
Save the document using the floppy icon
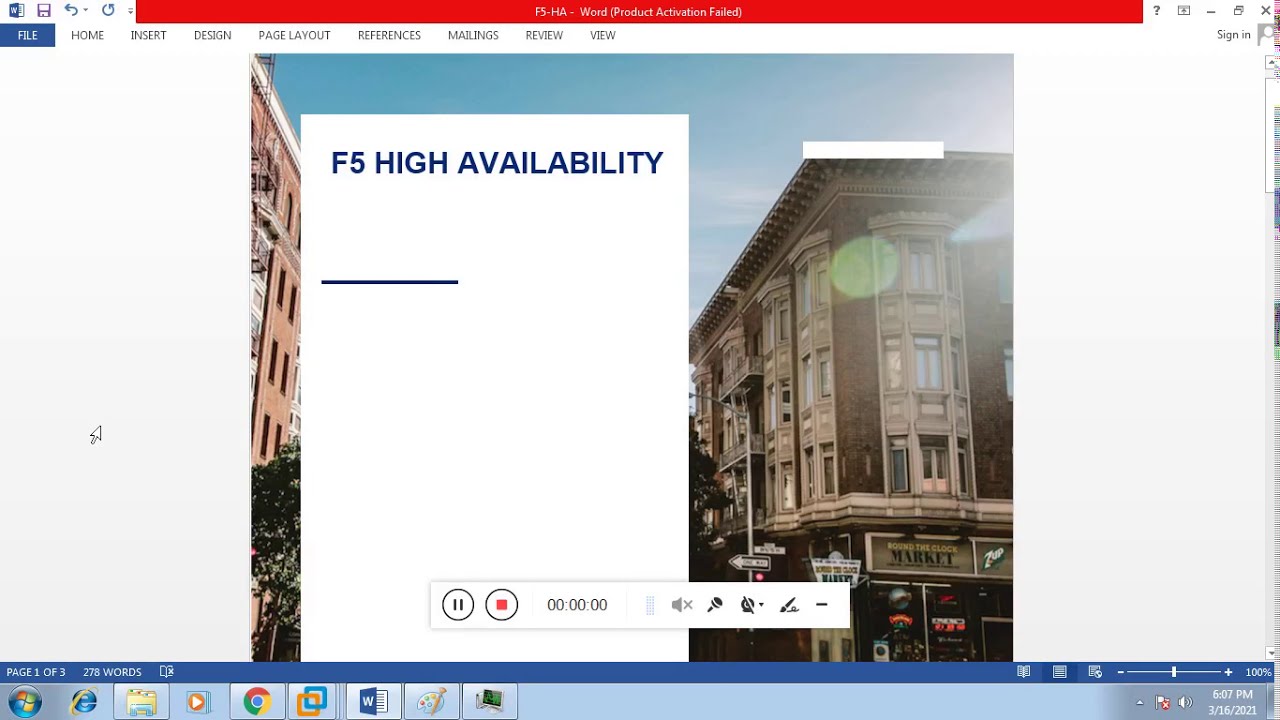click(x=43, y=11)
